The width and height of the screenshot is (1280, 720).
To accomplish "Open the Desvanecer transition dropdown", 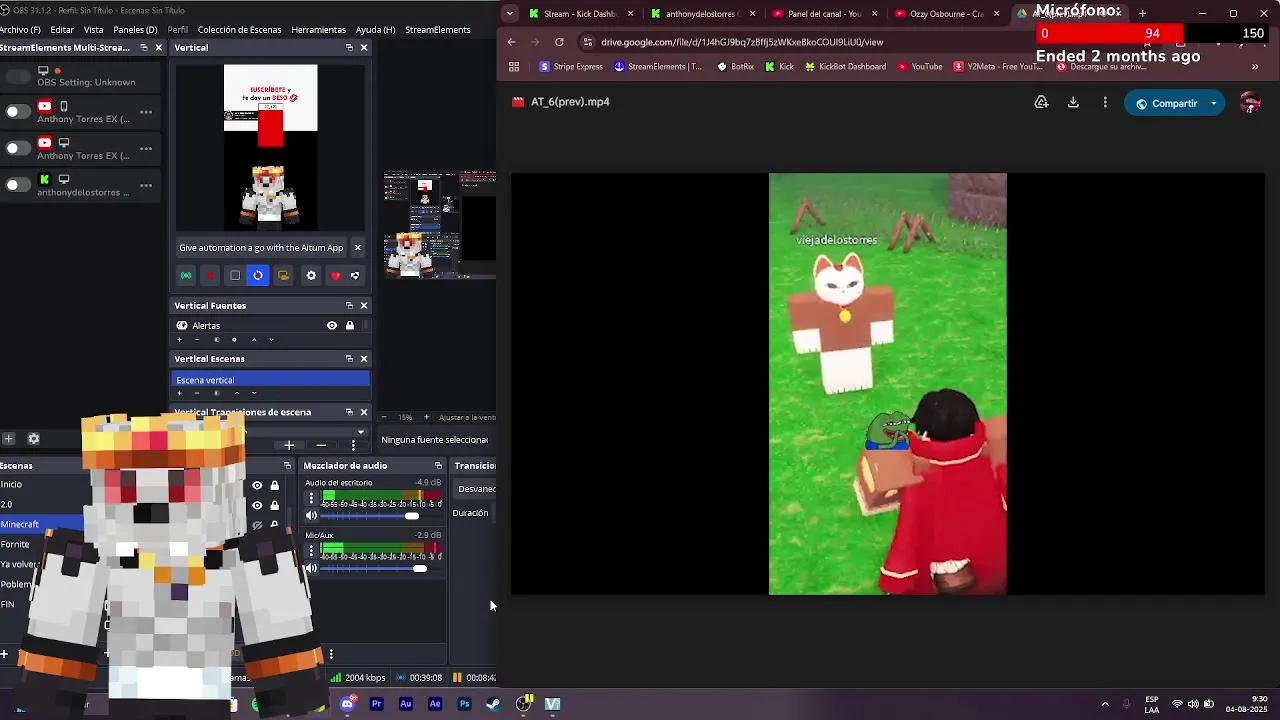I will pos(475,489).
